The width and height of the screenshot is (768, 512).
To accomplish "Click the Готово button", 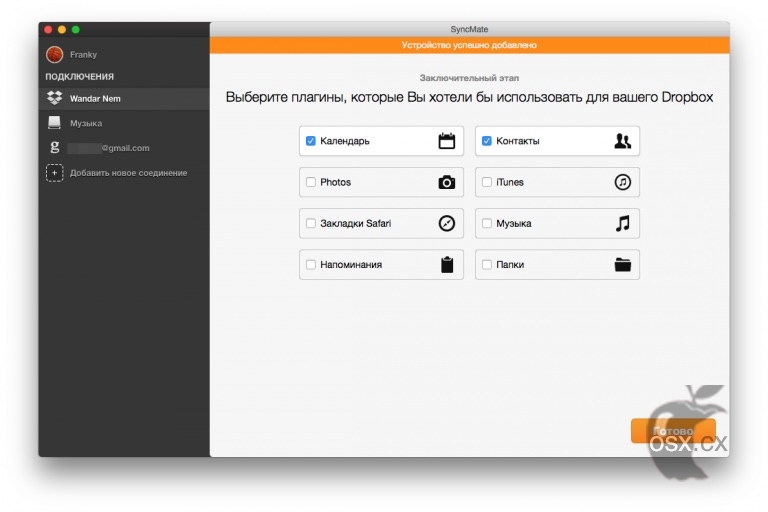I will [673, 431].
